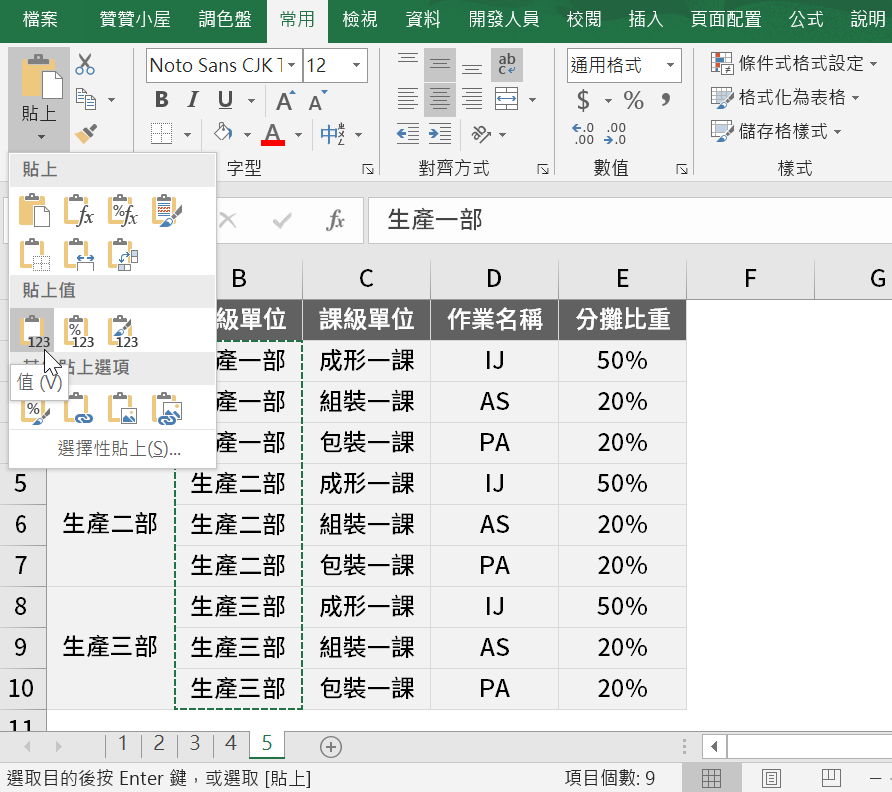This screenshot has height=792, width=892.
Task: Open alignment settings dialog launcher
Action: point(543,169)
